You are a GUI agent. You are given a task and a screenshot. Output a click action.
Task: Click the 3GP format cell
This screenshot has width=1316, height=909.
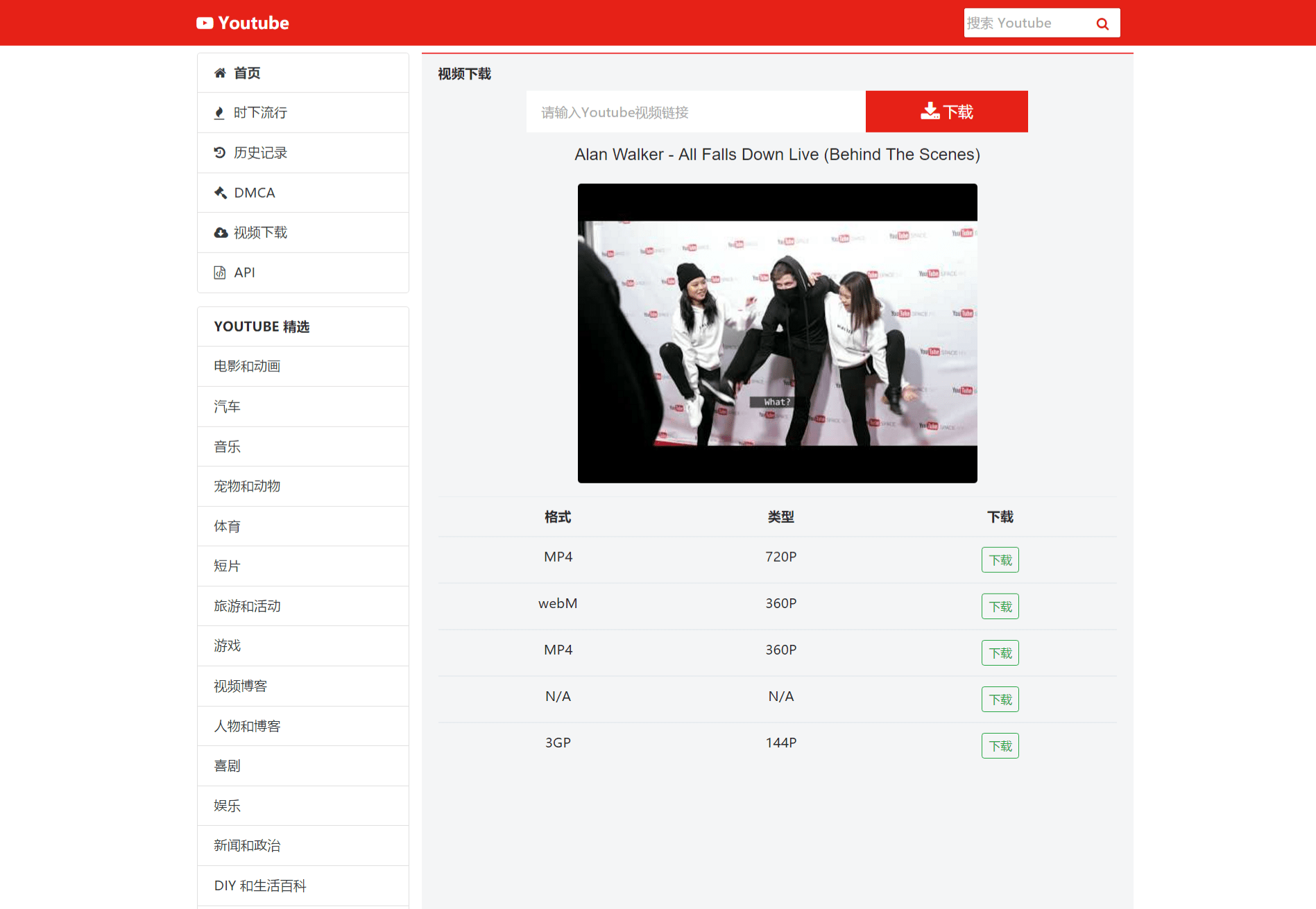point(558,743)
